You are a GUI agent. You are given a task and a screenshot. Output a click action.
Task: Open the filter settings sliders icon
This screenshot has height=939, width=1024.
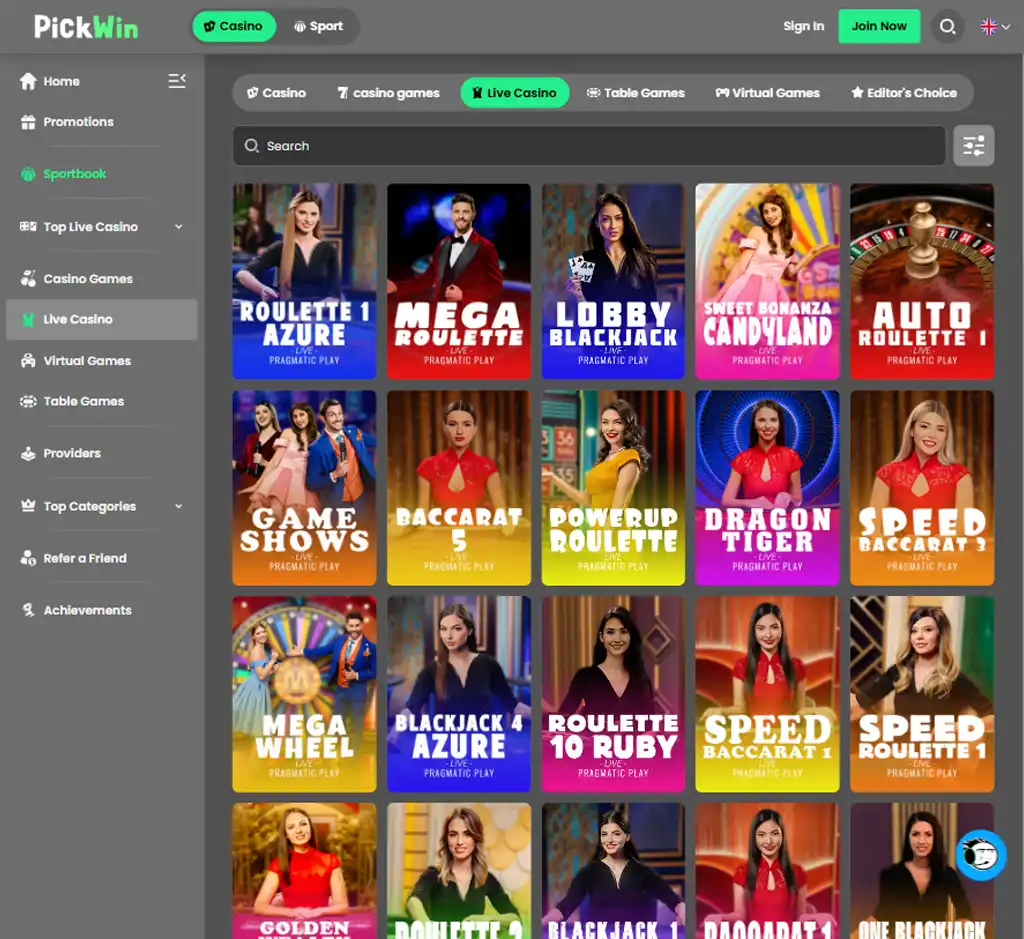(x=974, y=146)
